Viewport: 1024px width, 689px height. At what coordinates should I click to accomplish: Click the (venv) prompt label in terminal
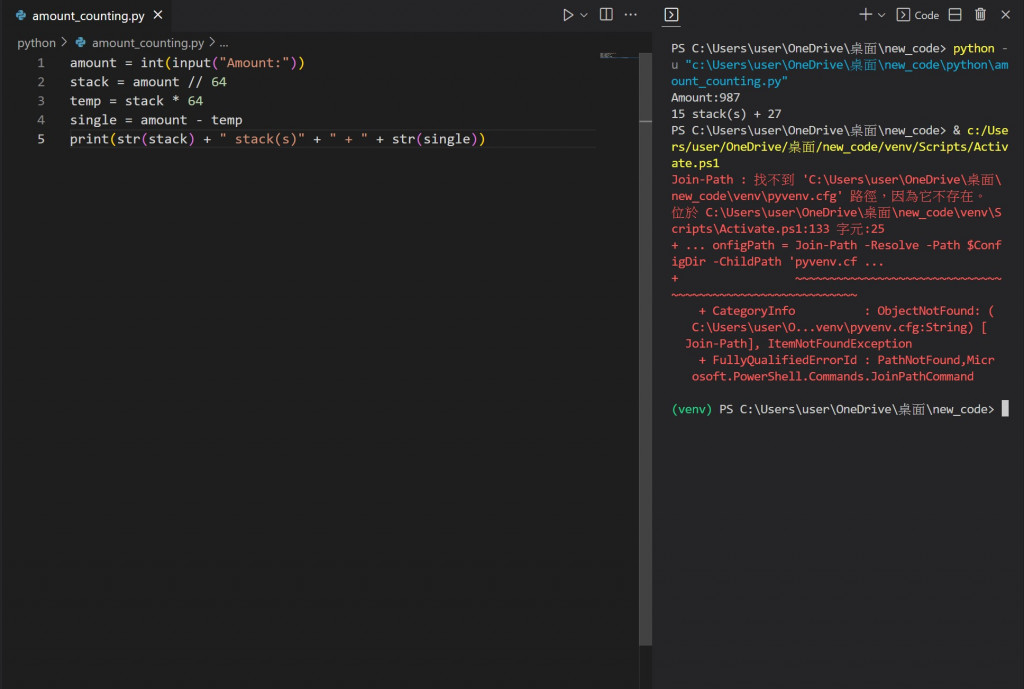(x=692, y=409)
